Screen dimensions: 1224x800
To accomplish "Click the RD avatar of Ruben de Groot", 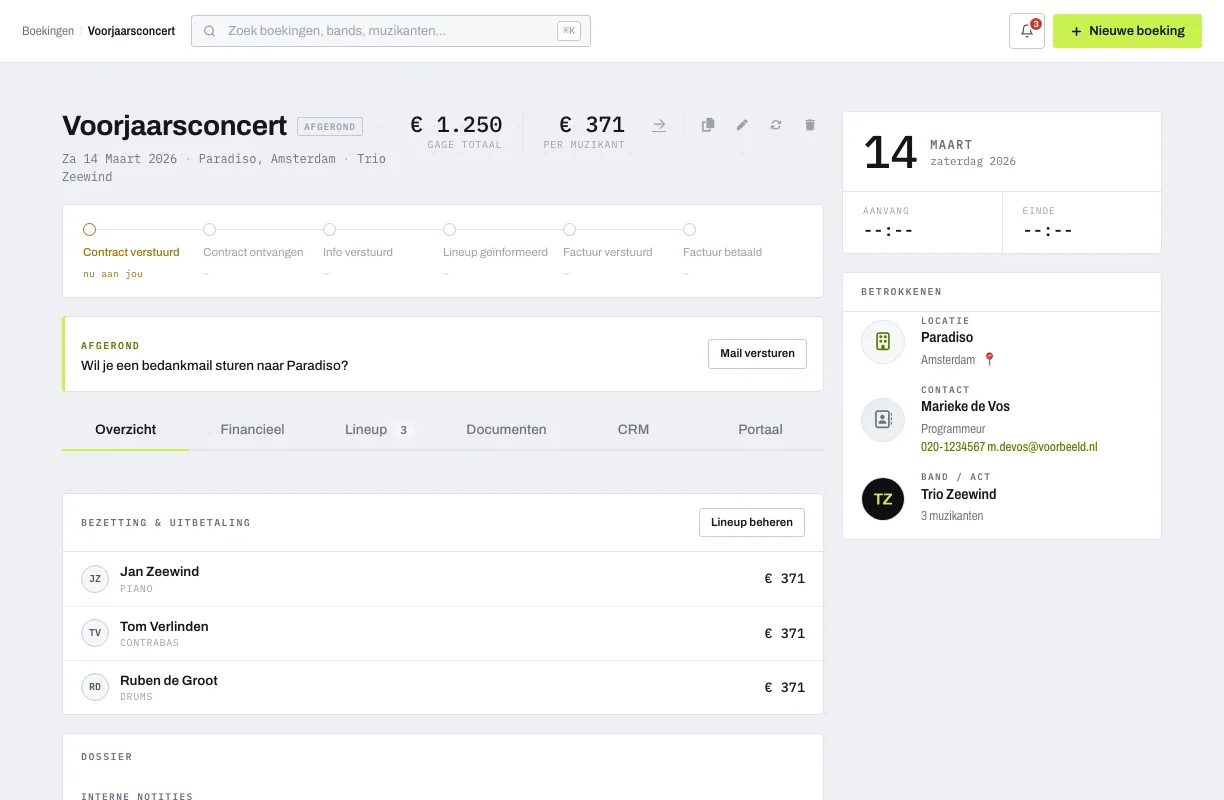I will [95, 687].
